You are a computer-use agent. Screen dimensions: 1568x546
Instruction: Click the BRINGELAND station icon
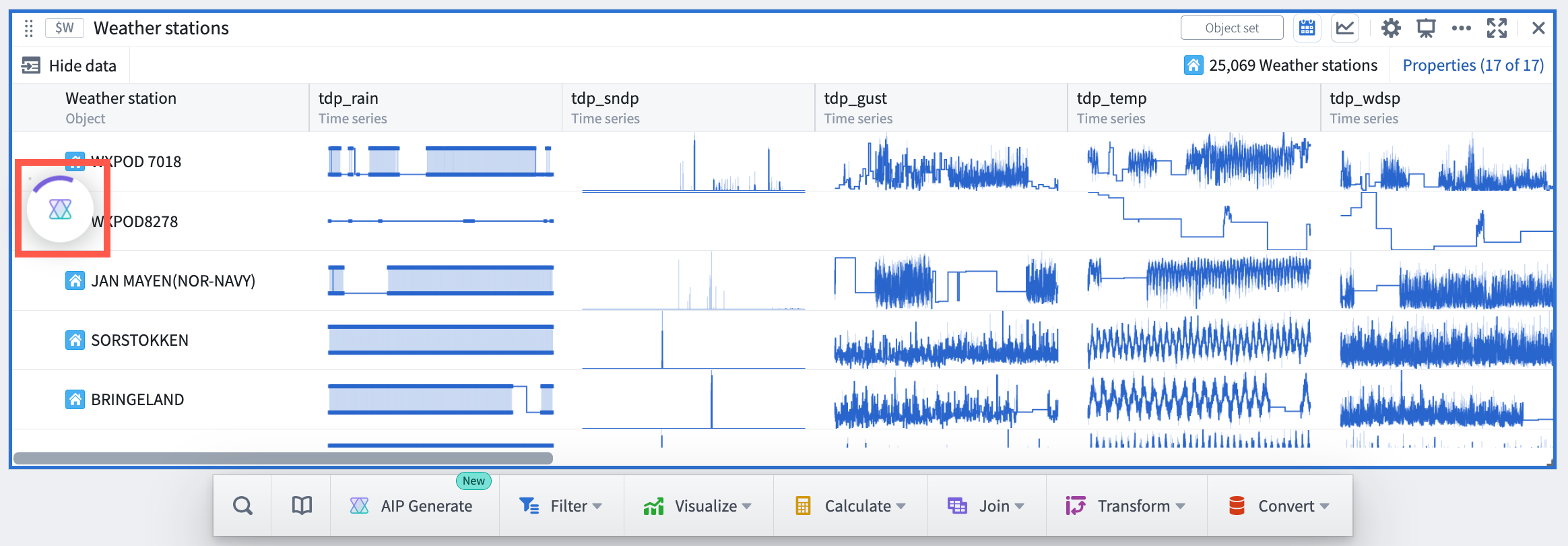(75, 399)
